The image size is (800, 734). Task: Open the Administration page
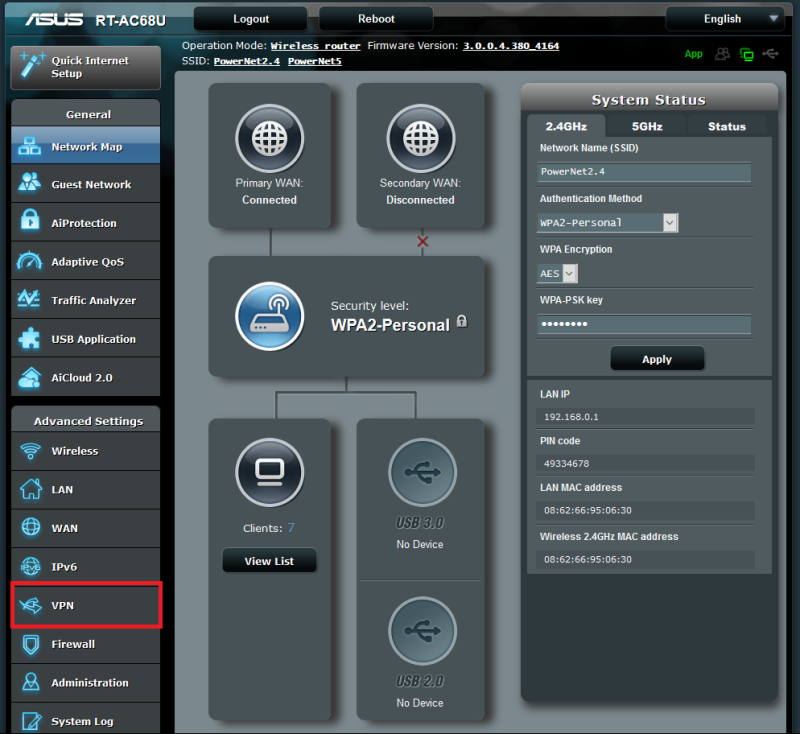pyautogui.click(x=86, y=682)
